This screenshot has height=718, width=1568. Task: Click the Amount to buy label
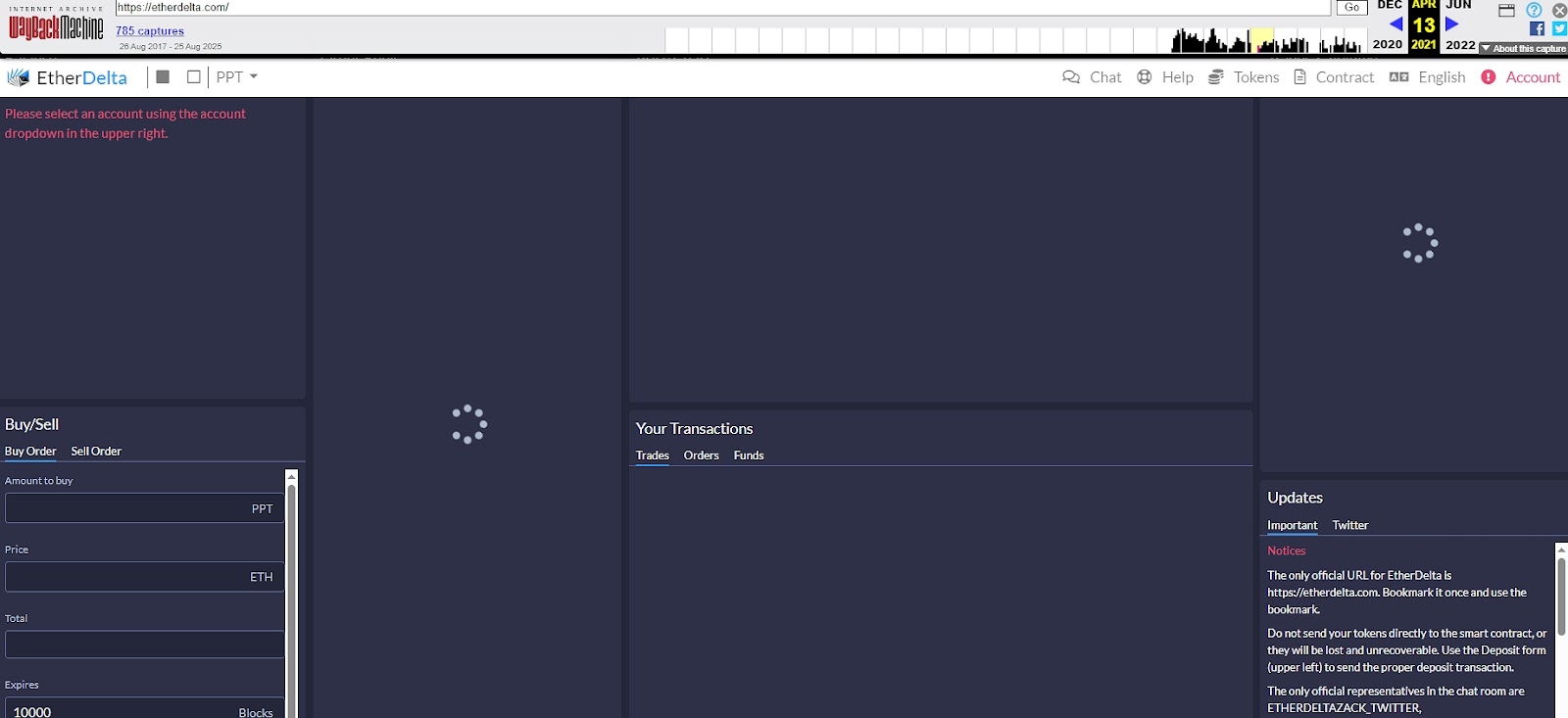[38, 481]
